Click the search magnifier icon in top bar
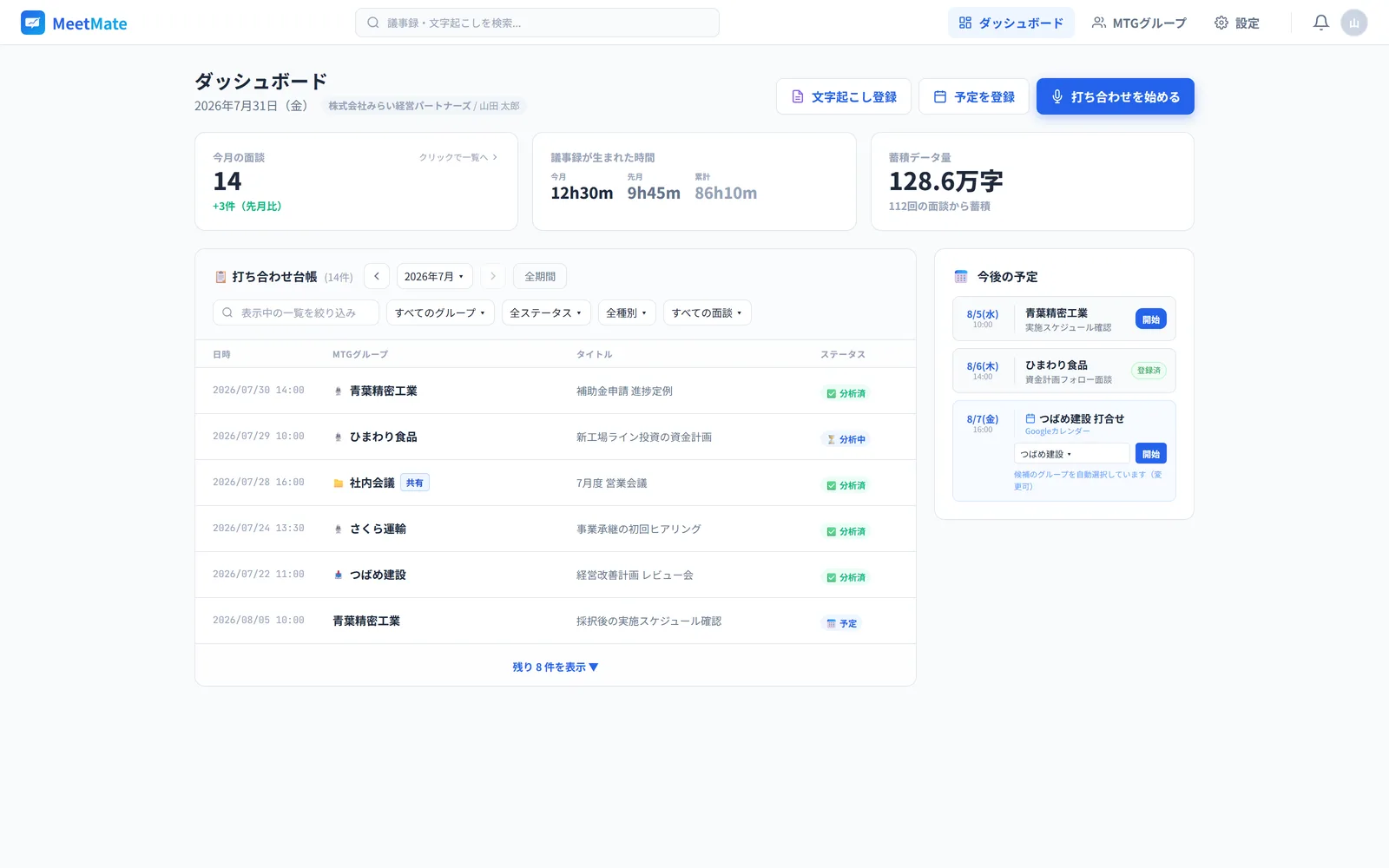This screenshot has width=1389, height=868. point(372,23)
